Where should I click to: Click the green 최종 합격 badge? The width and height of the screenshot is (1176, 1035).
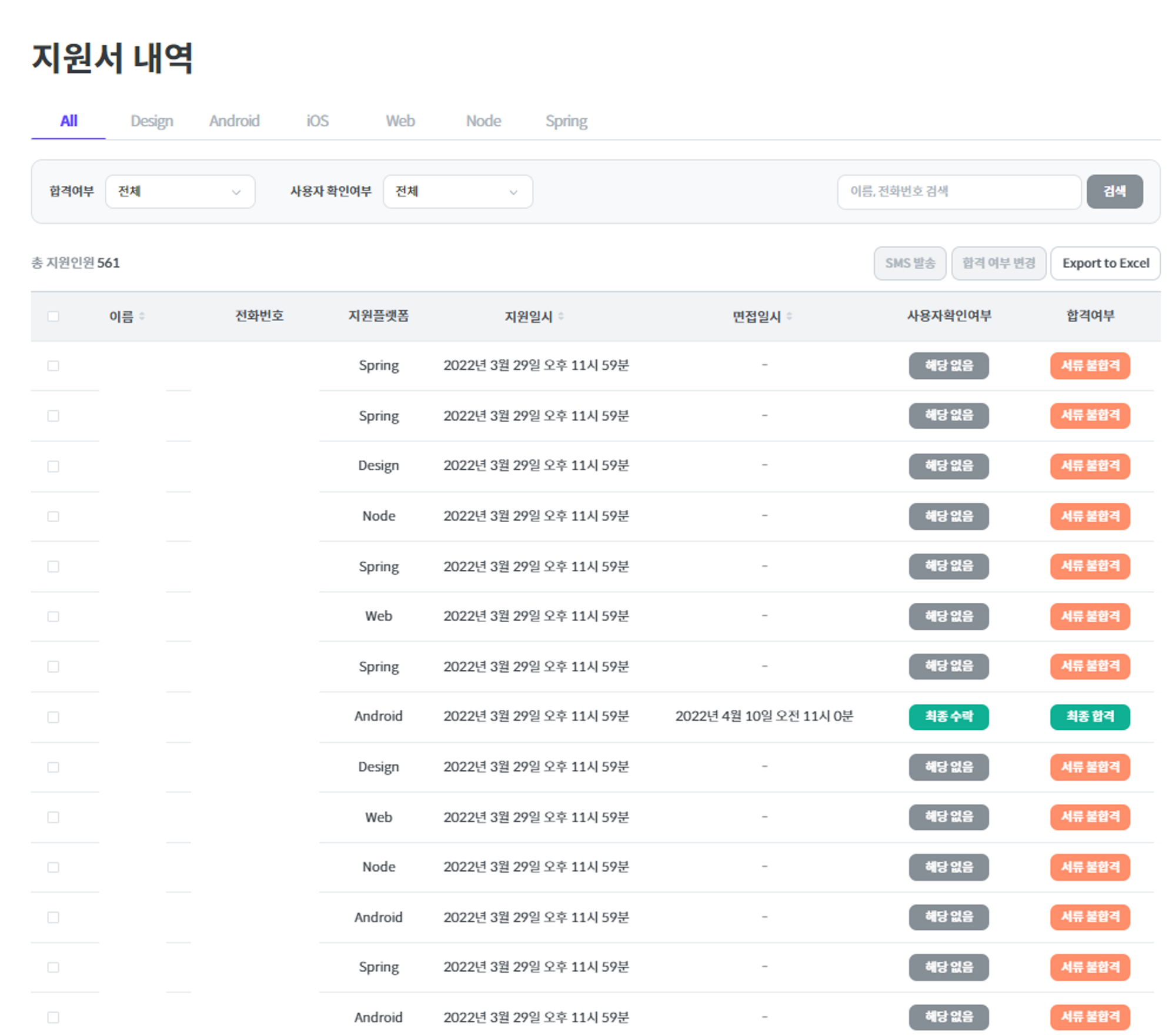coord(1090,716)
